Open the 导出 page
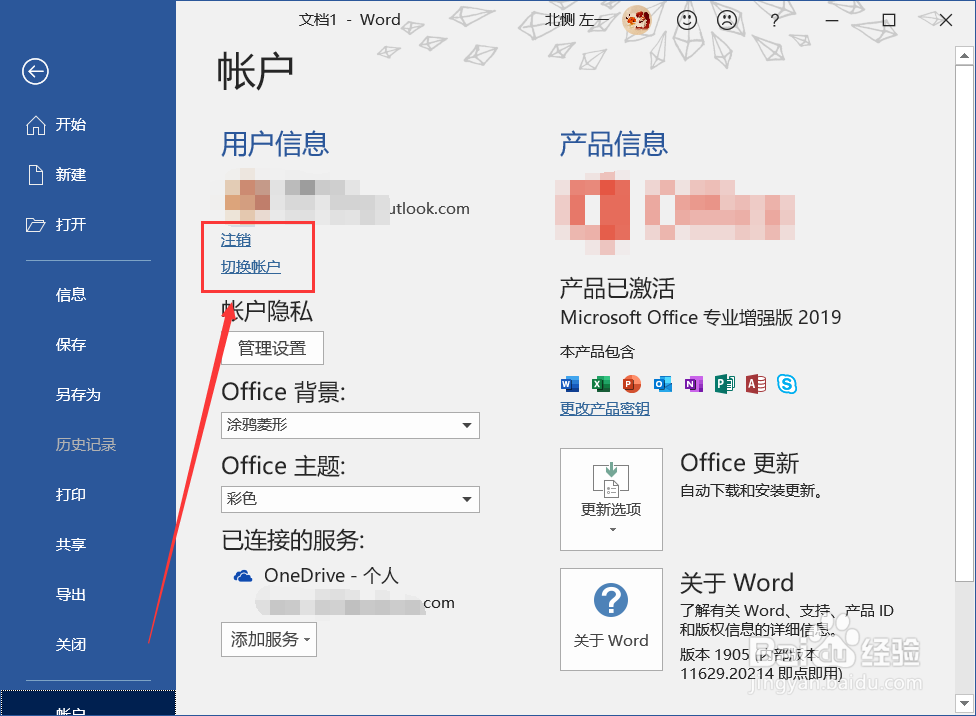Viewport: 976px width, 716px height. pyautogui.click(x=70, y=595)
